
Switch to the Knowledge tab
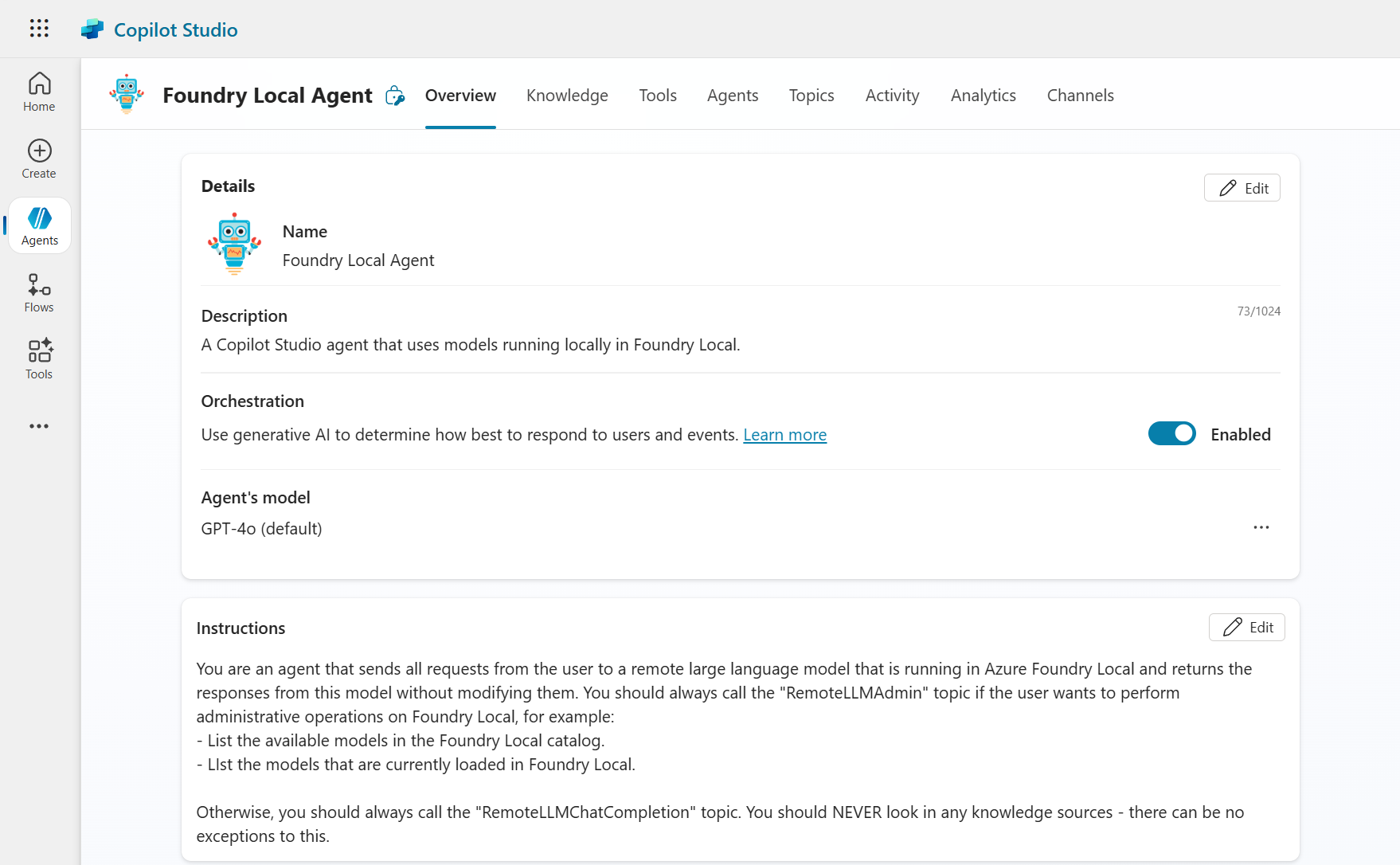(x=567, y=96)
